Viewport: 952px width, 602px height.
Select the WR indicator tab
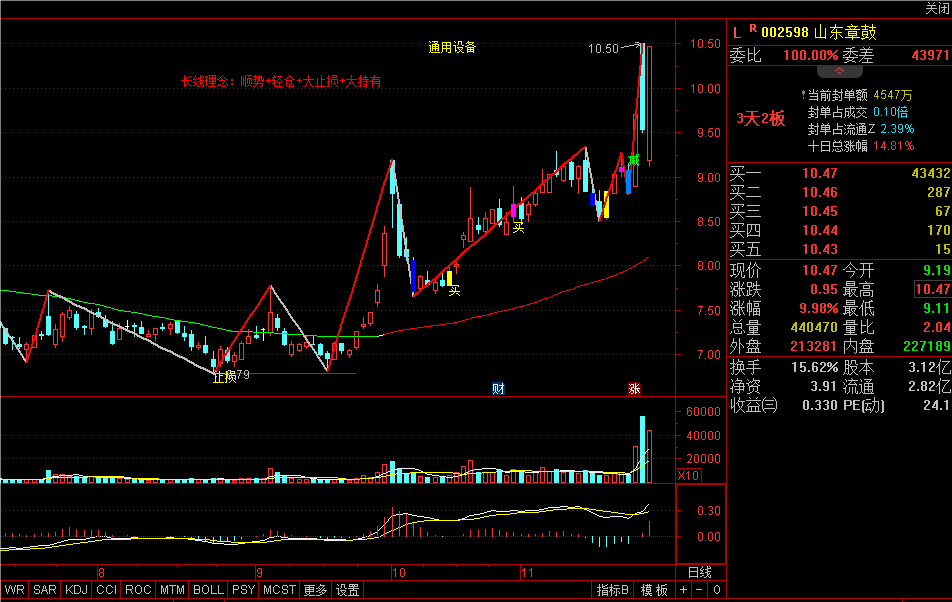coord(15,590)
